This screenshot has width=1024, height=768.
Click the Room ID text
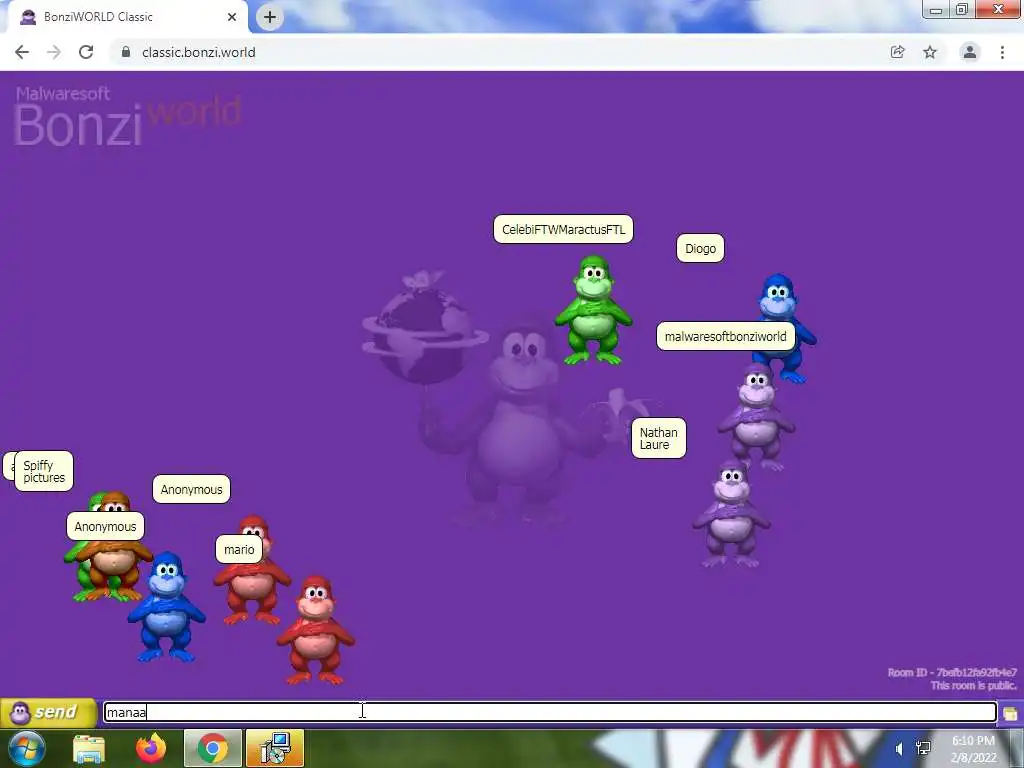tap(952, 672)
